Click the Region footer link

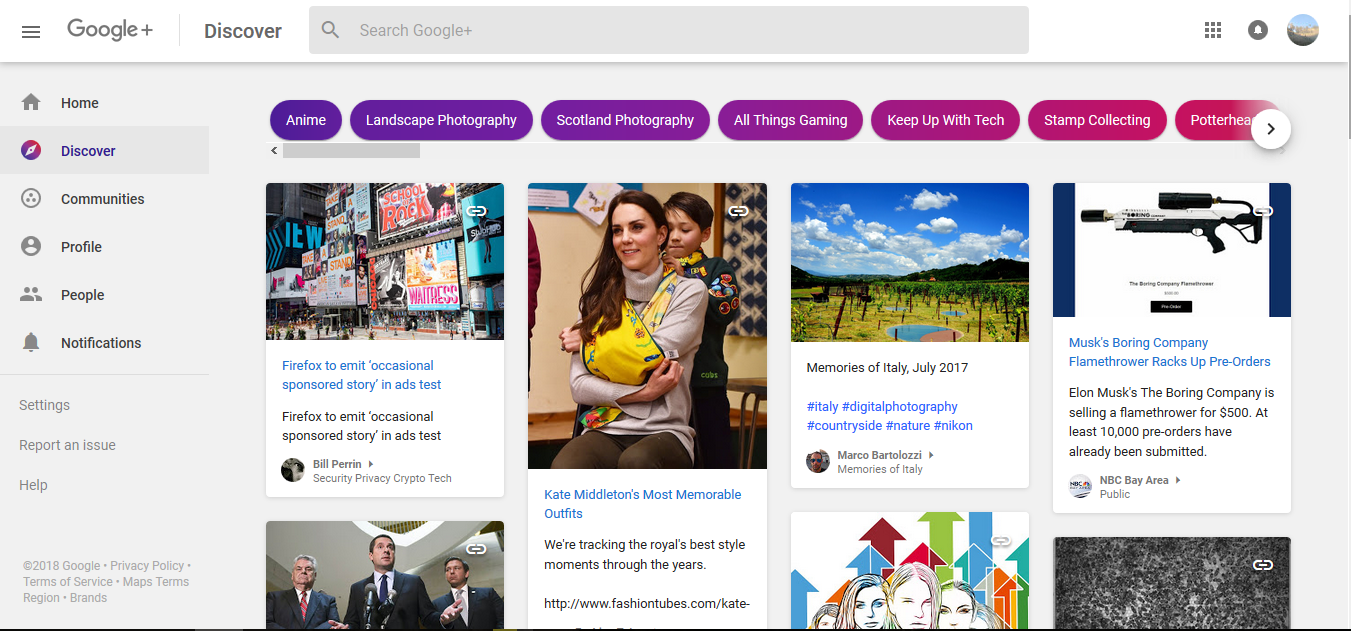tap(41, 598)
